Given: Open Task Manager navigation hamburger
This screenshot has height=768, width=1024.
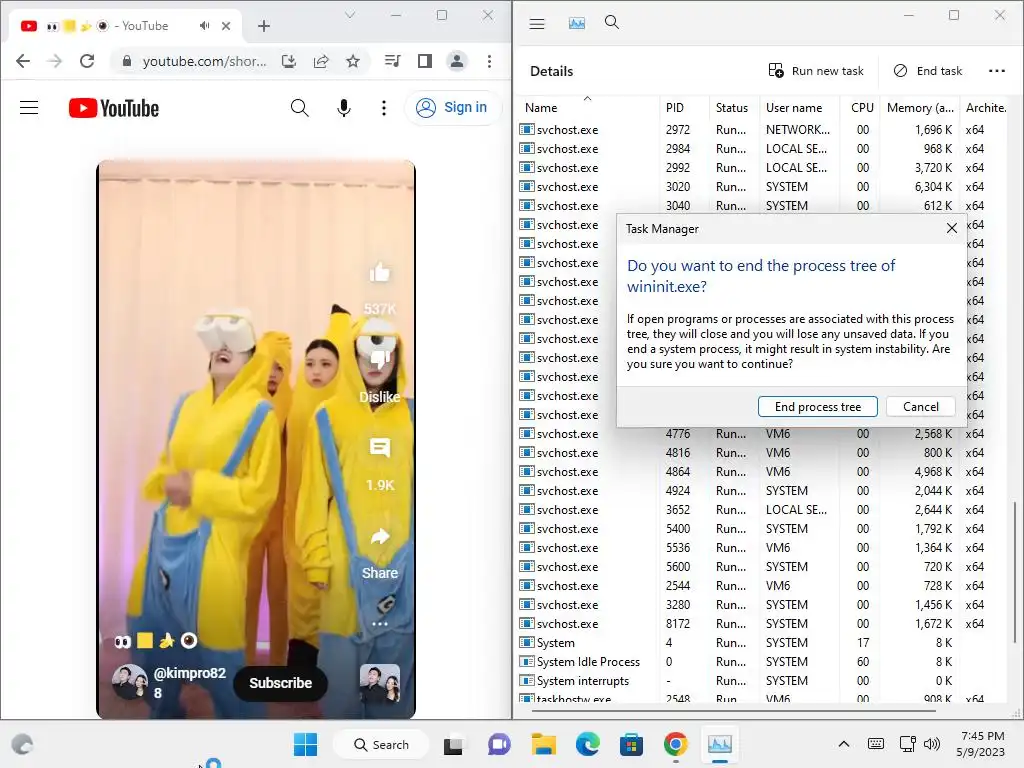Looking at the screenshot, I should (537, 24).
